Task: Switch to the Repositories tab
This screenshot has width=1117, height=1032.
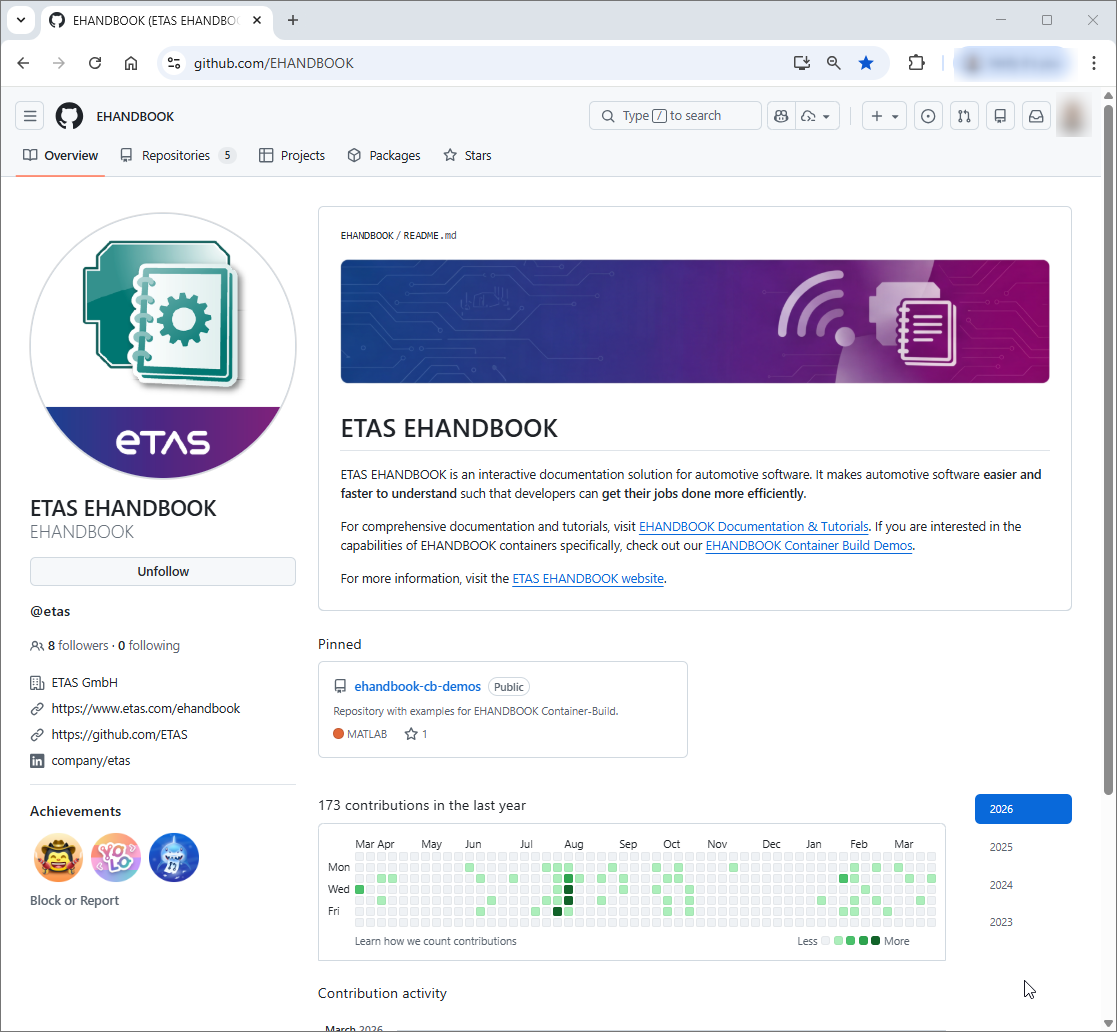Action: tap(176, 155)
